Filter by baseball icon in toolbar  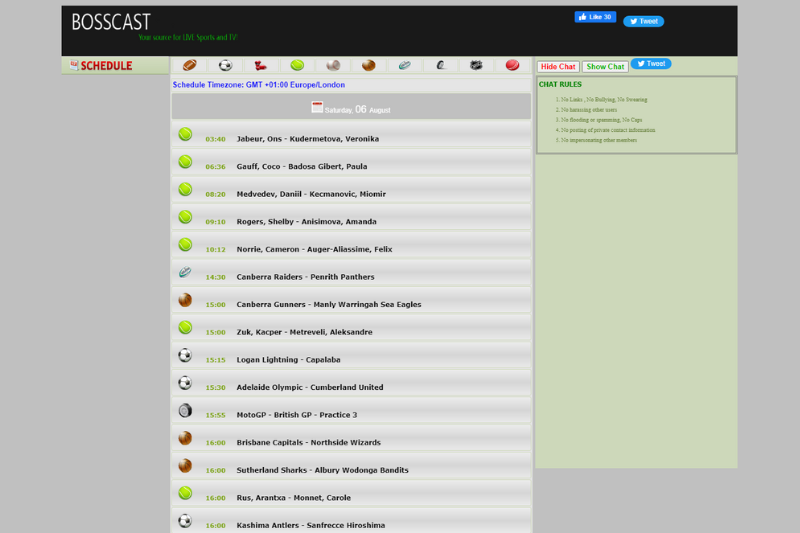click(x=333, y=65)
